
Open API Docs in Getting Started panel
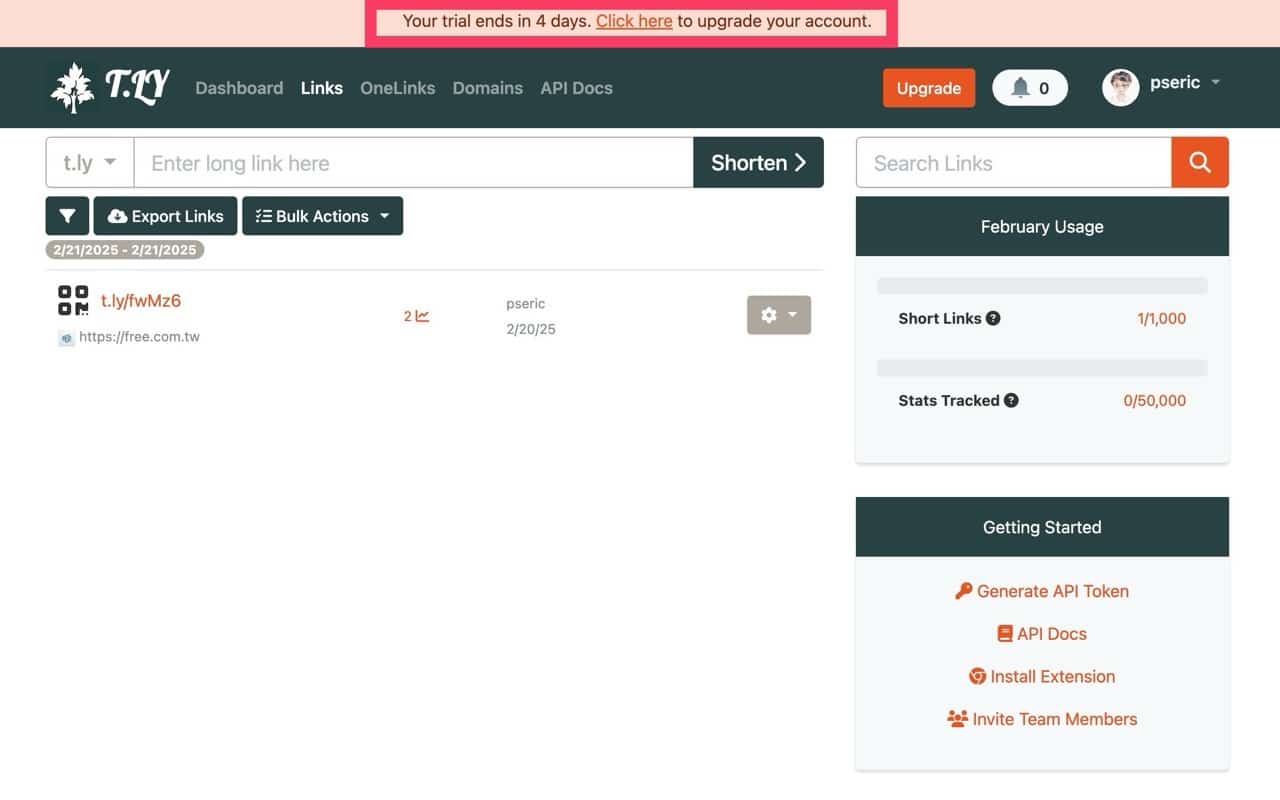1042,634
